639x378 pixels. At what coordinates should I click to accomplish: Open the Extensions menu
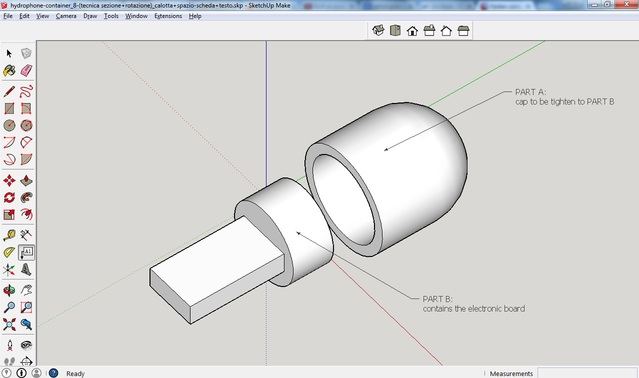(x=168, y=16)
